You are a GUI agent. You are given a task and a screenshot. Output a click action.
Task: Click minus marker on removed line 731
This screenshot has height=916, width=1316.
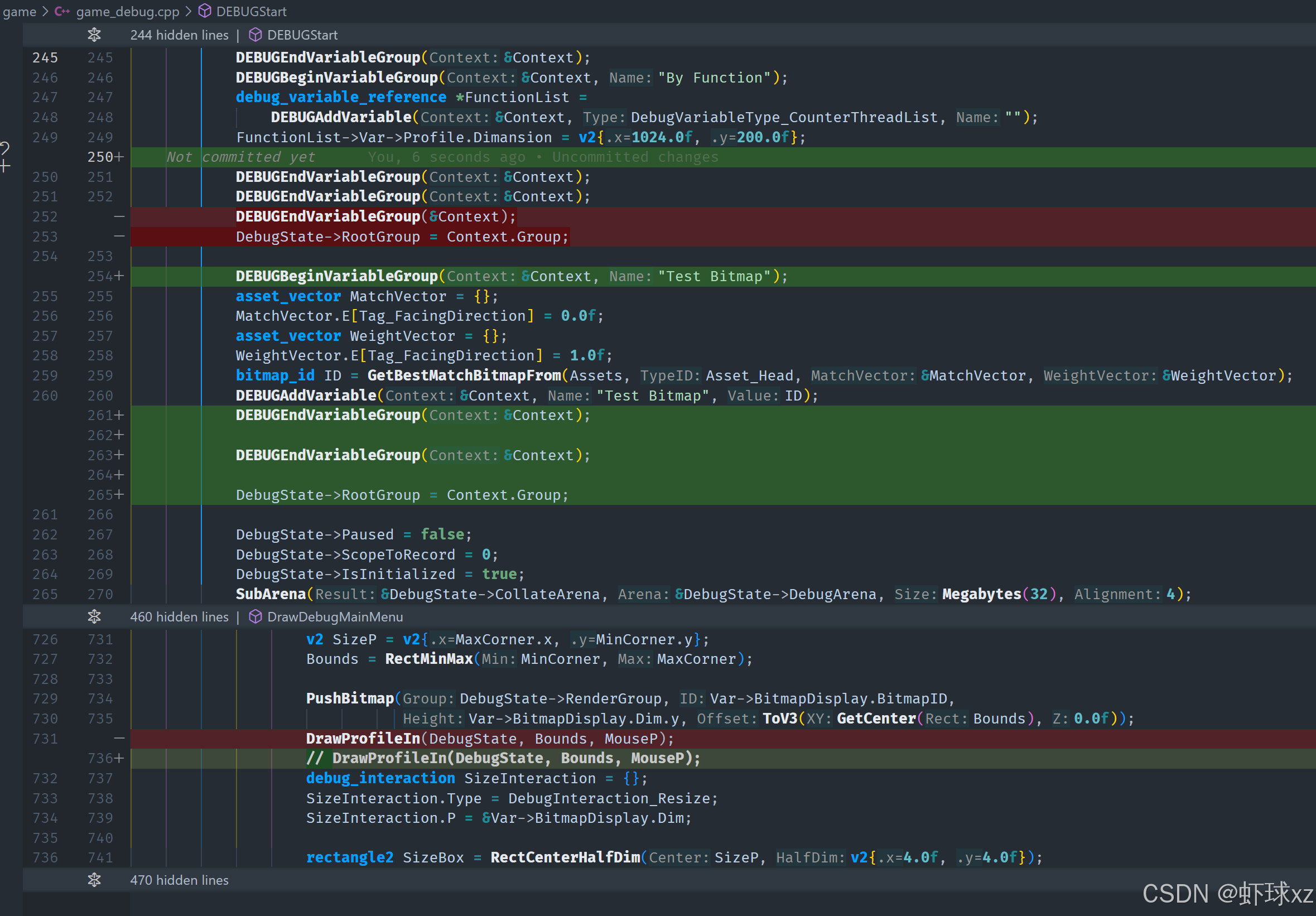pyautogui.click(x=119, y=738)
